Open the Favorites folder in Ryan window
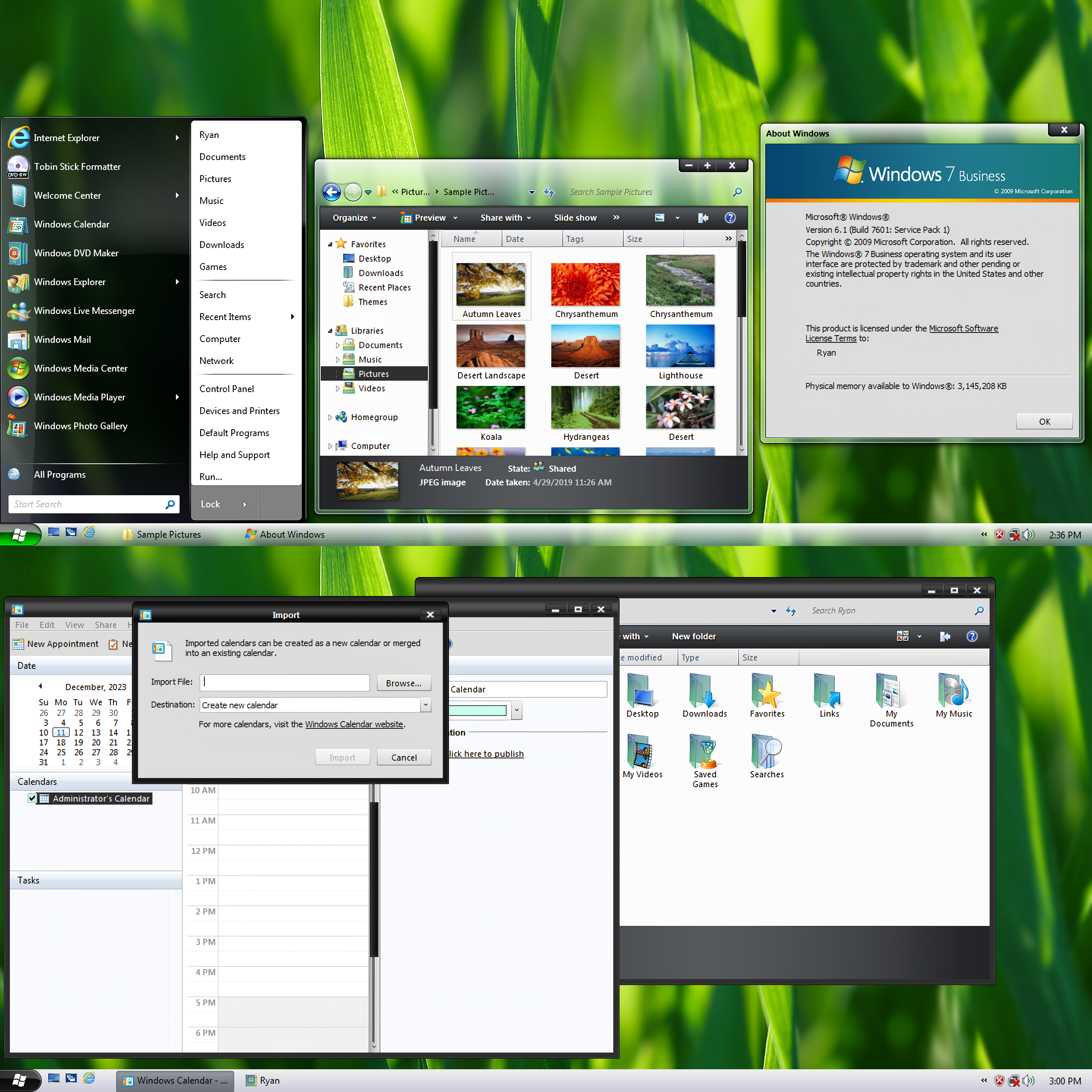This screenshot has height=1092, width=1092. 767,696
